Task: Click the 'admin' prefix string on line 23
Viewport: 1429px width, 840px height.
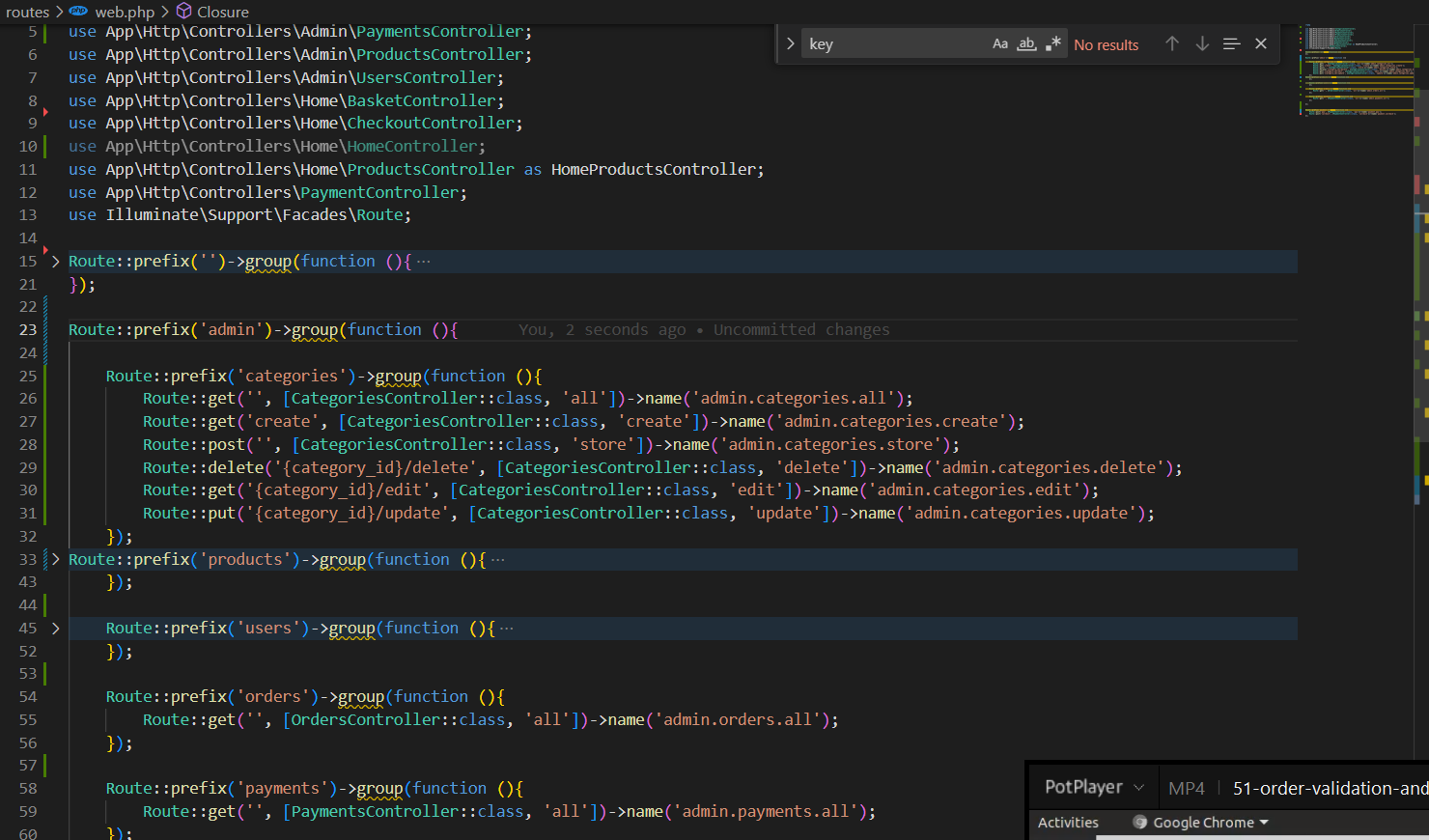Action: [x=232, y=330]
